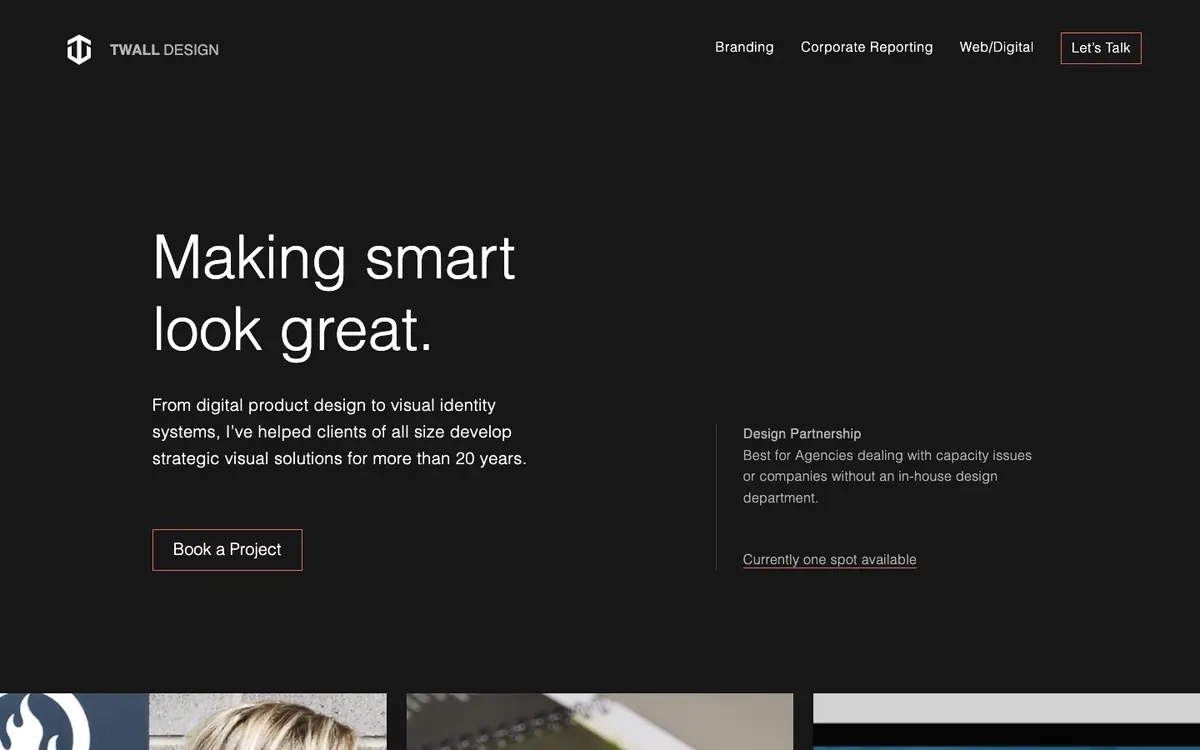Viewport: 1200px width, 750px height.
Task: Click the TWALL DESIGN brand name text
Action: point(164,50)
